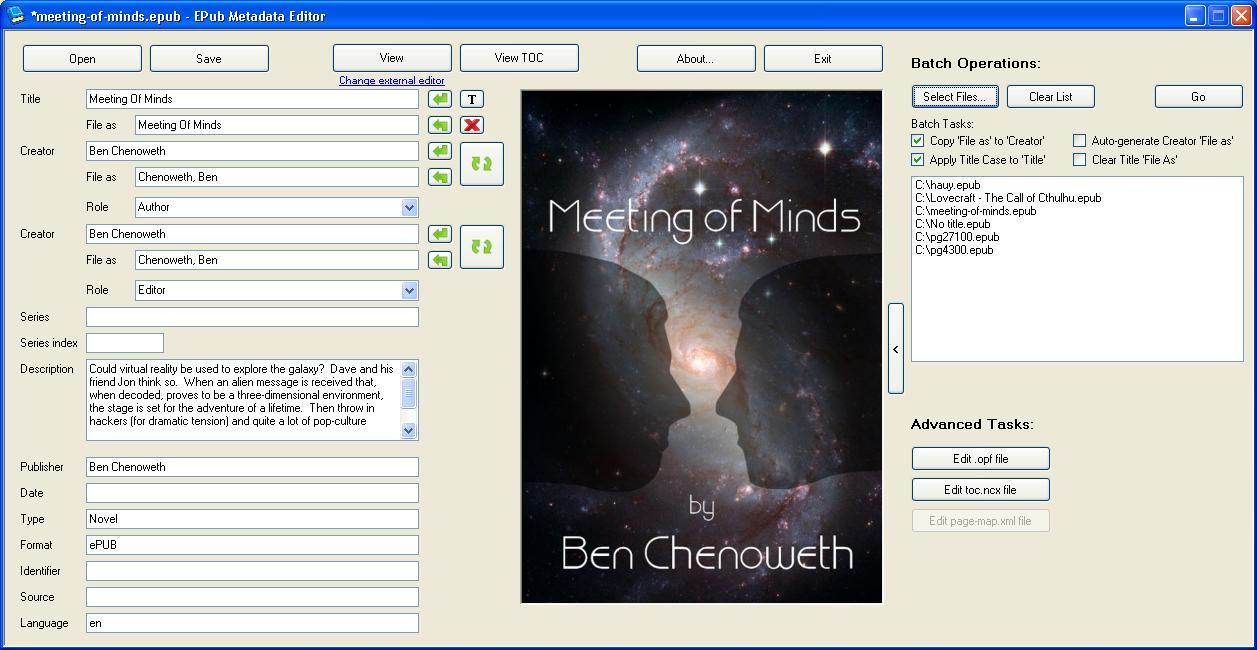This screenshot has width=1257, height=650.
Task: Swap first creator's name order with refresh icon
Action: pyautogui.click(x=481, y=163)
